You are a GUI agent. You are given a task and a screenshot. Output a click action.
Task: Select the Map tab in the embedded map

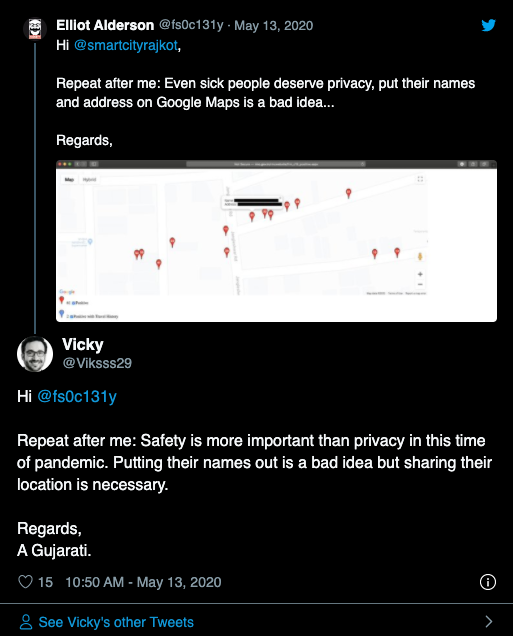pyautogui.click(x=69, y=179)
